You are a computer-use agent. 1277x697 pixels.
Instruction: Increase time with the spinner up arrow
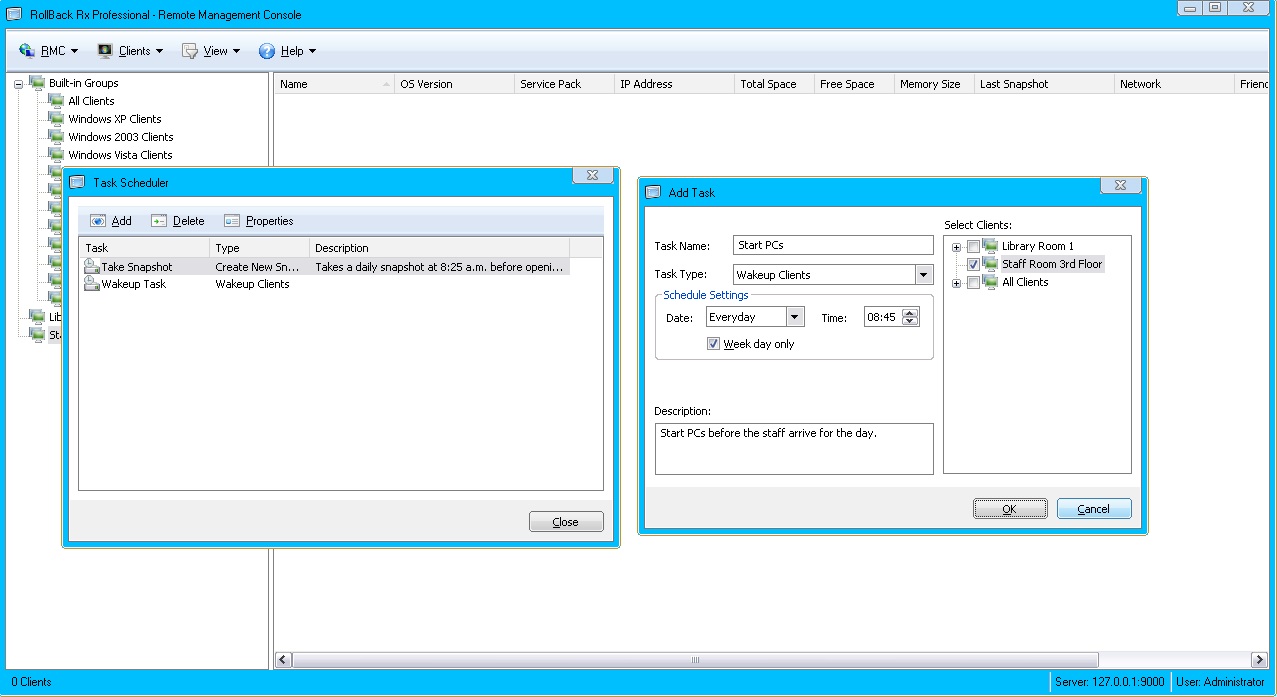click(910, 312)
